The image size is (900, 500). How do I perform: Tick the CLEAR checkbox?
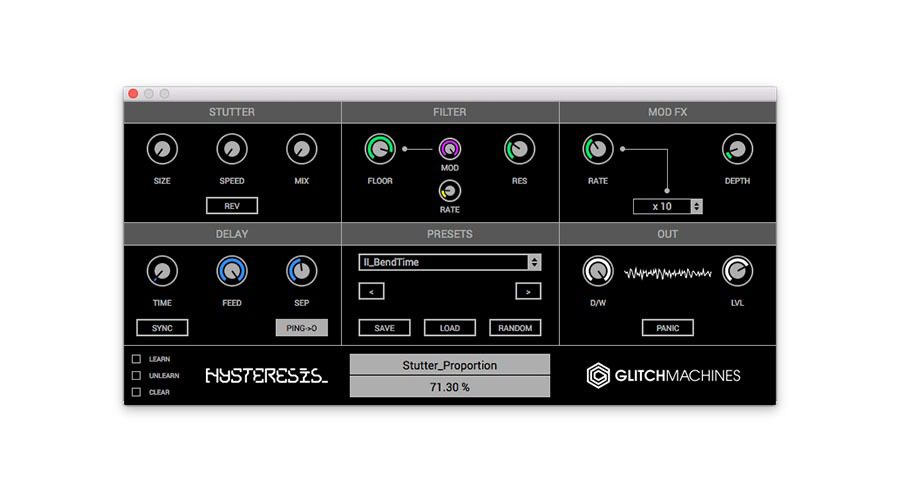pos(136,392)
